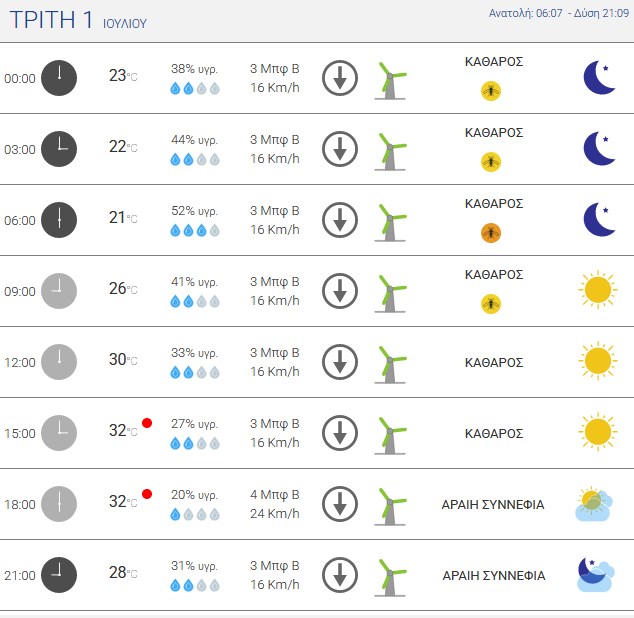The height and width of the screenshot is (618, 634).
Task: Click the dark clock icon at 00:00
Action: pos(59,78)
